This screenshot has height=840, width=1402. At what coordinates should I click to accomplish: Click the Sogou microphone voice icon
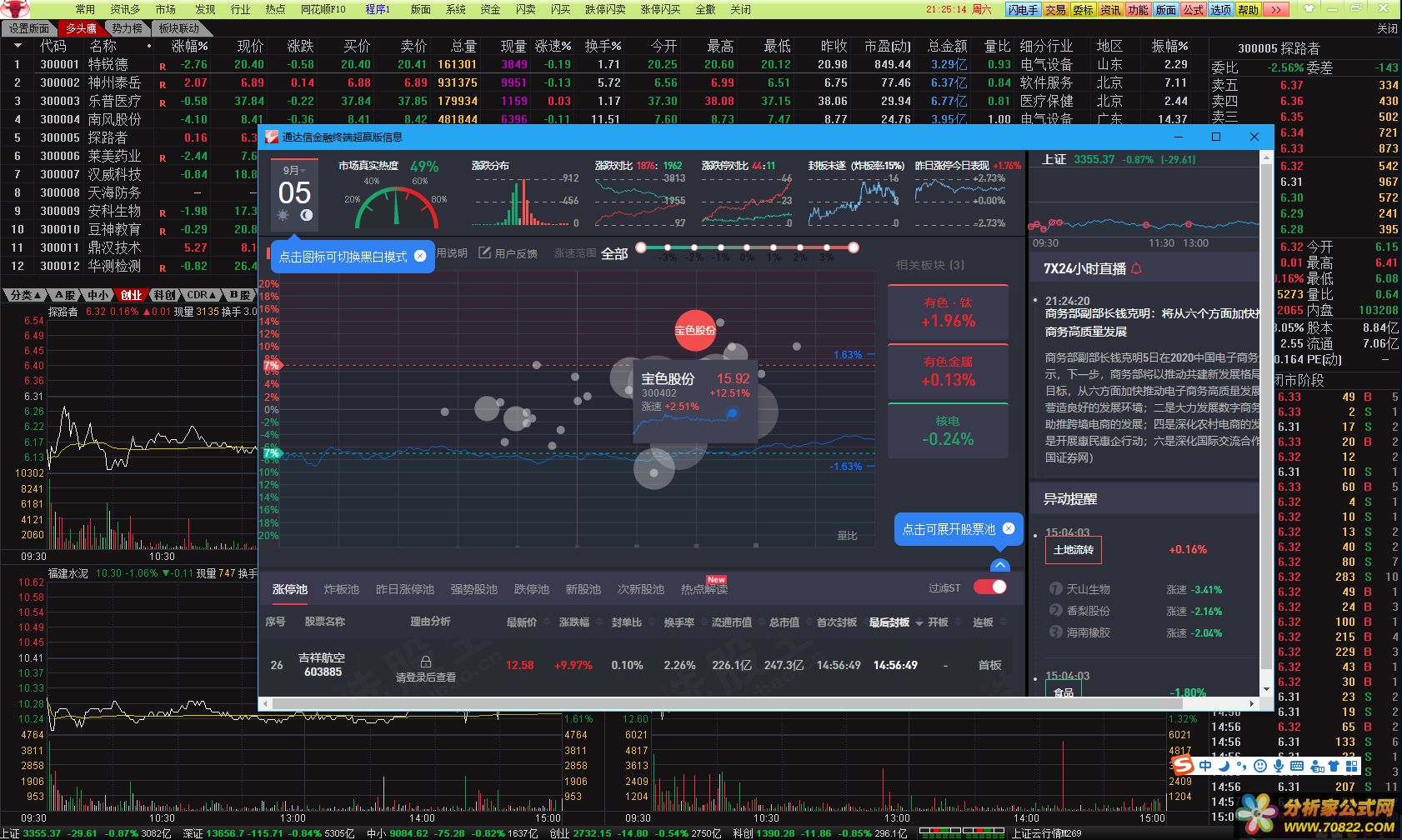(1278, 766)
